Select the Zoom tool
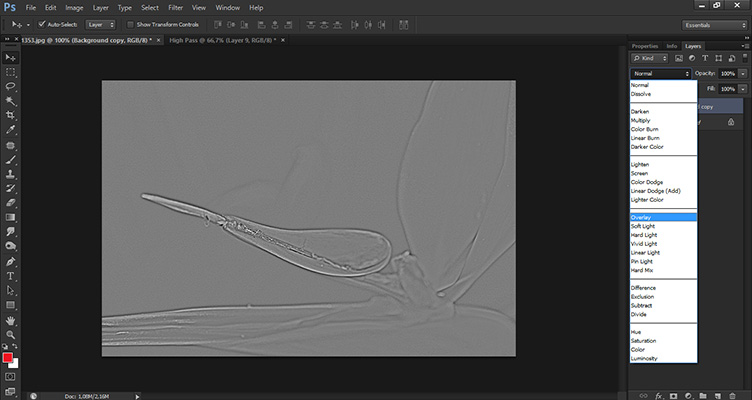The width and height of the screenshot is (752, 400). pos(10,334)
